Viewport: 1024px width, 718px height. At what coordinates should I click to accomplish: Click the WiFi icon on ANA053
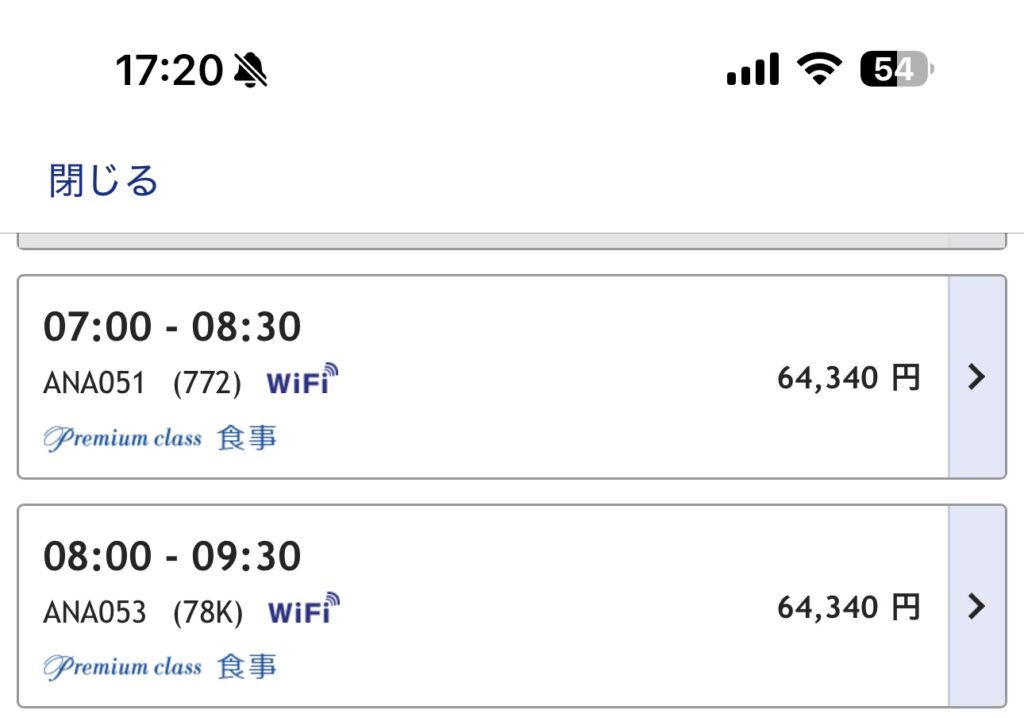[304, 609]
